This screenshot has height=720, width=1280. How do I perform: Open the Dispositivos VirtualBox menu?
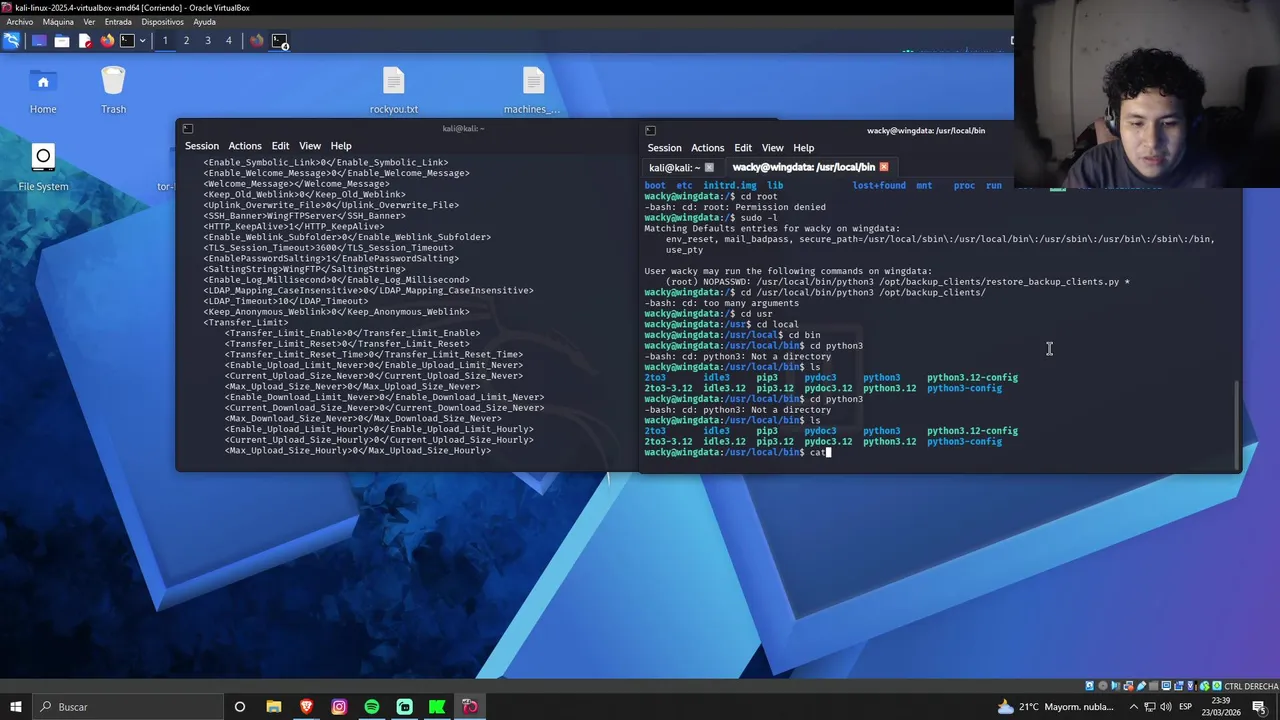162,22
